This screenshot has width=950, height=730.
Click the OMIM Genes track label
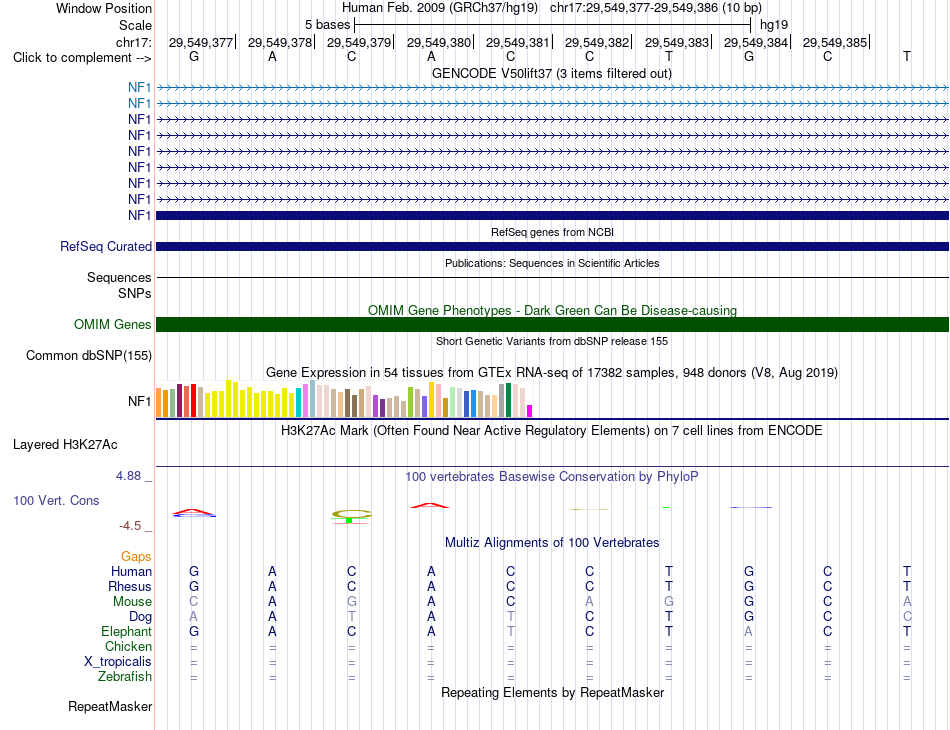(x=112, y=324)
